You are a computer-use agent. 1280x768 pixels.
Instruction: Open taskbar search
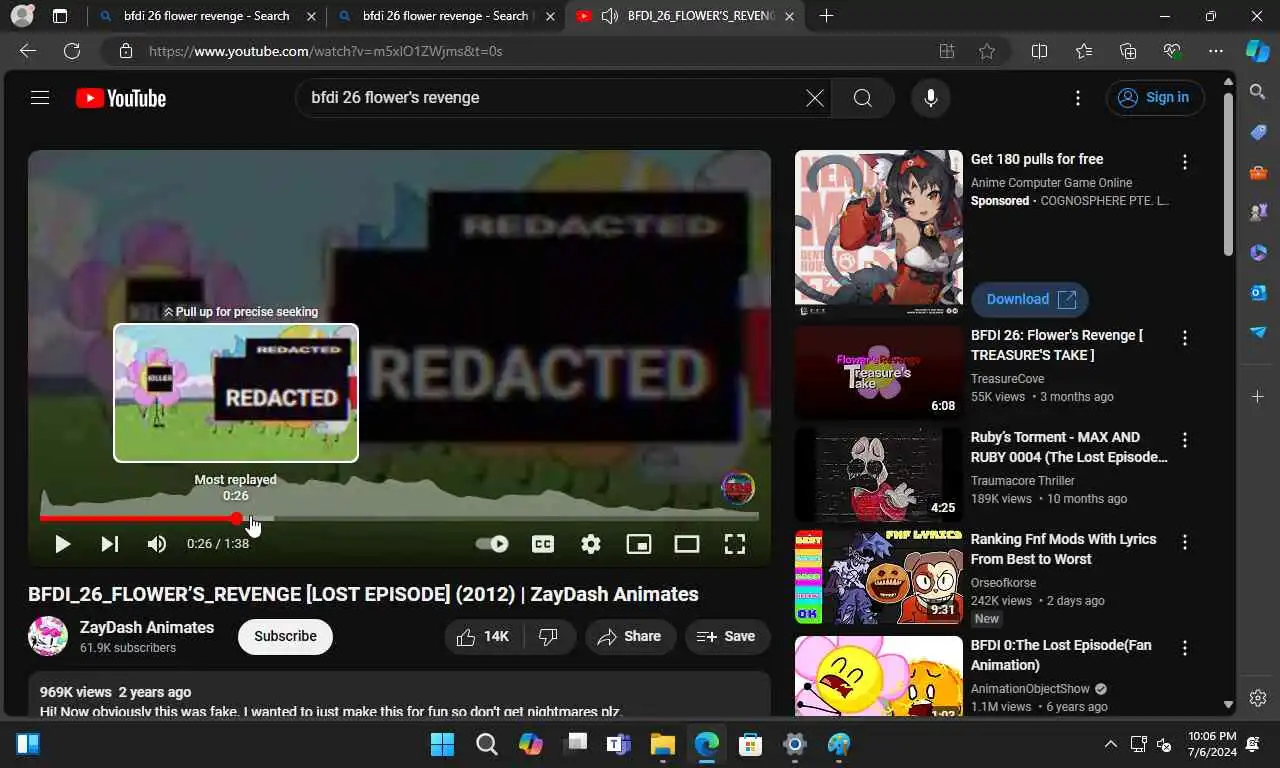[487, 744]
